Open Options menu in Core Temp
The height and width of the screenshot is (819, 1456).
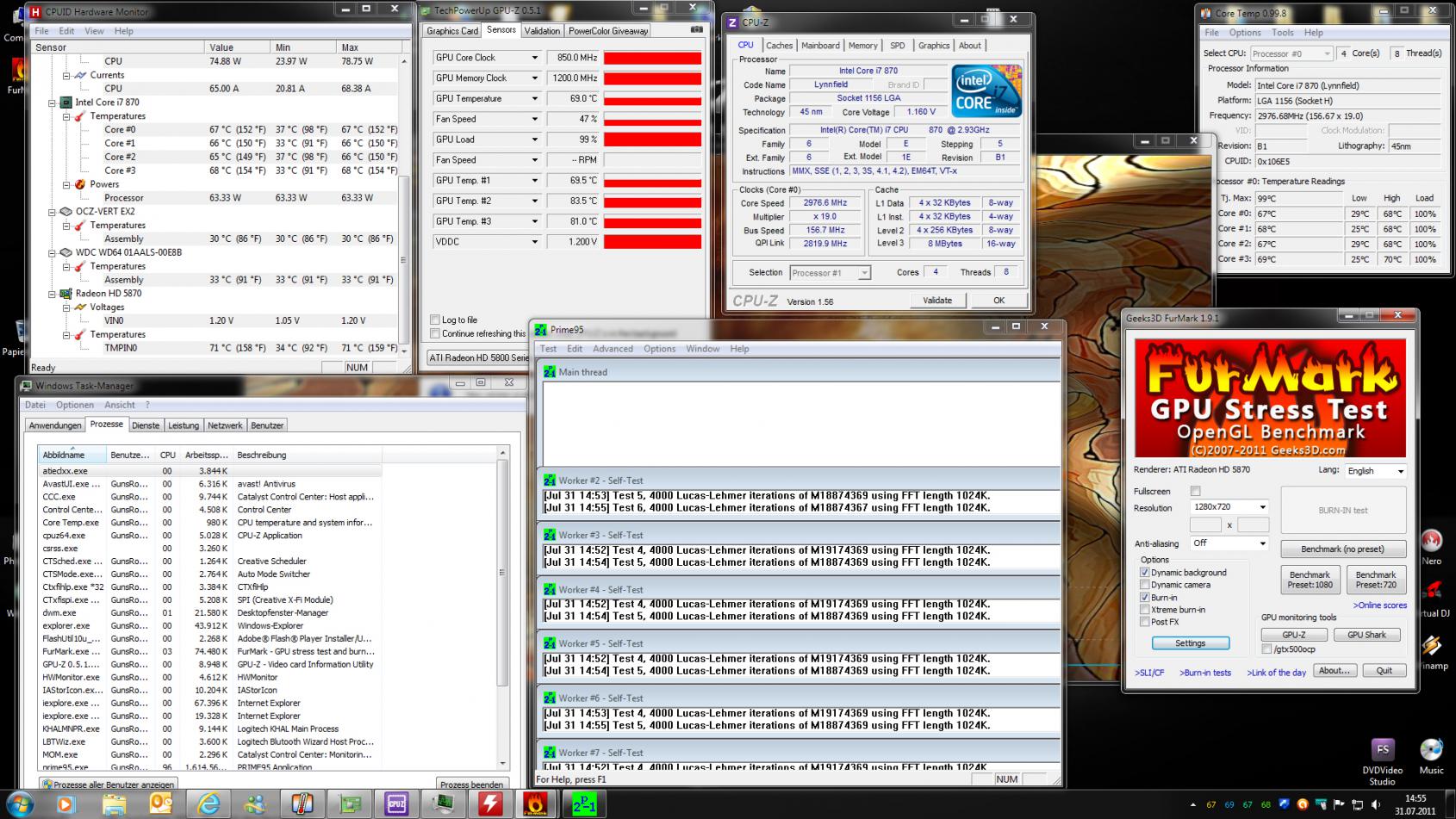[1245, 33]
